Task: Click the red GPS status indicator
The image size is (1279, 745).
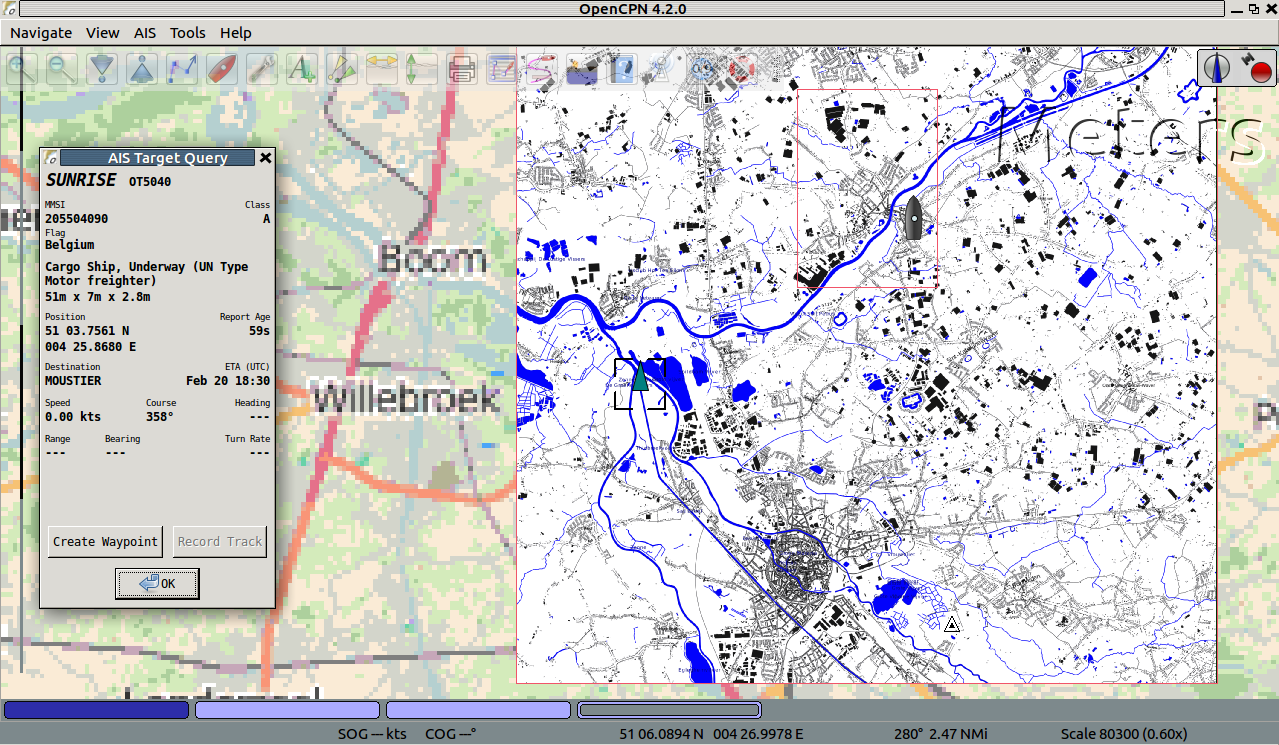Action: click(x=1259, y=71)
